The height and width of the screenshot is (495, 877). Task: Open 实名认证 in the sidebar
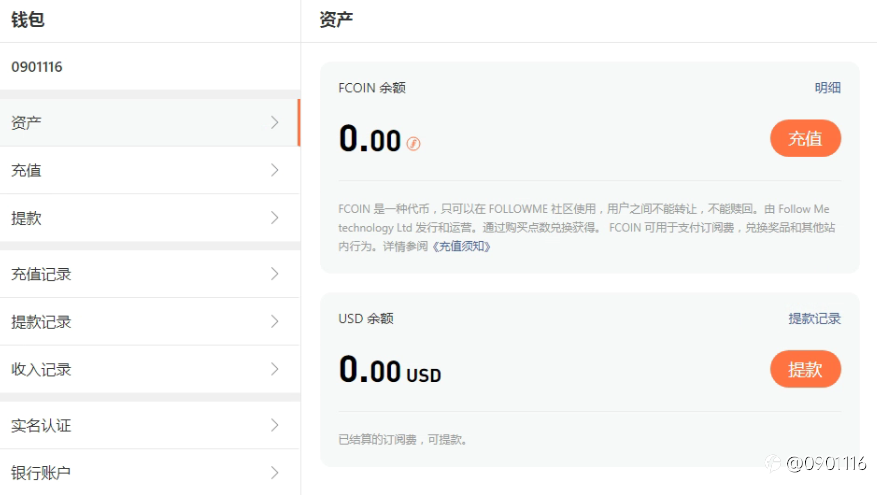point(150,425)
